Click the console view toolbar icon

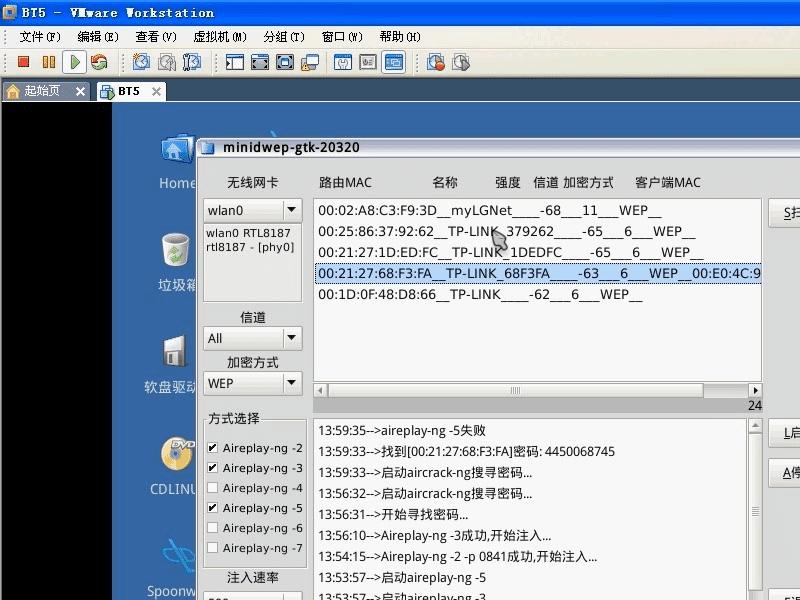[x=393, y=62]
